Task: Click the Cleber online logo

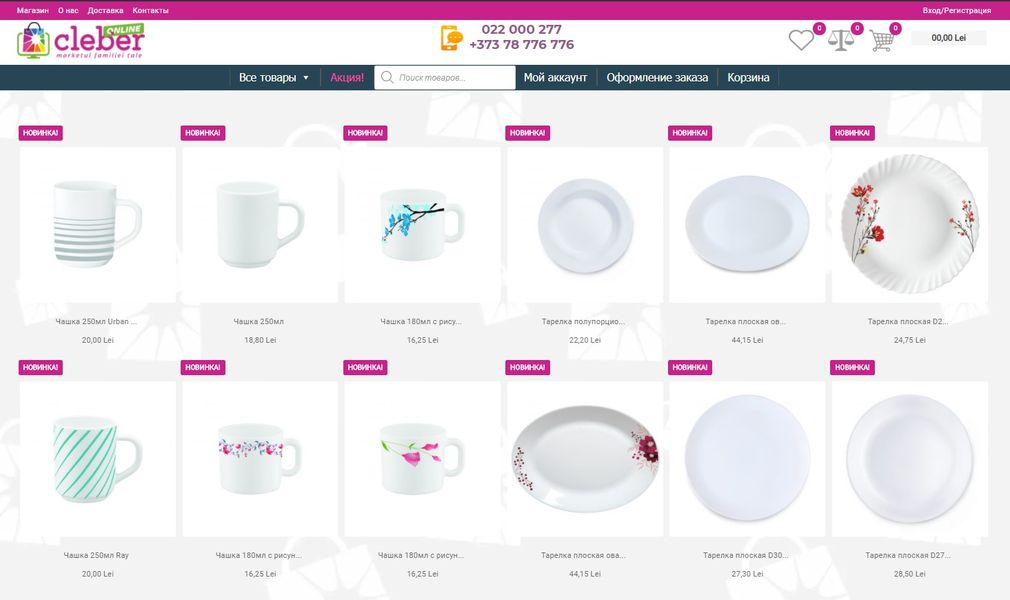Action: click(81, 41)
